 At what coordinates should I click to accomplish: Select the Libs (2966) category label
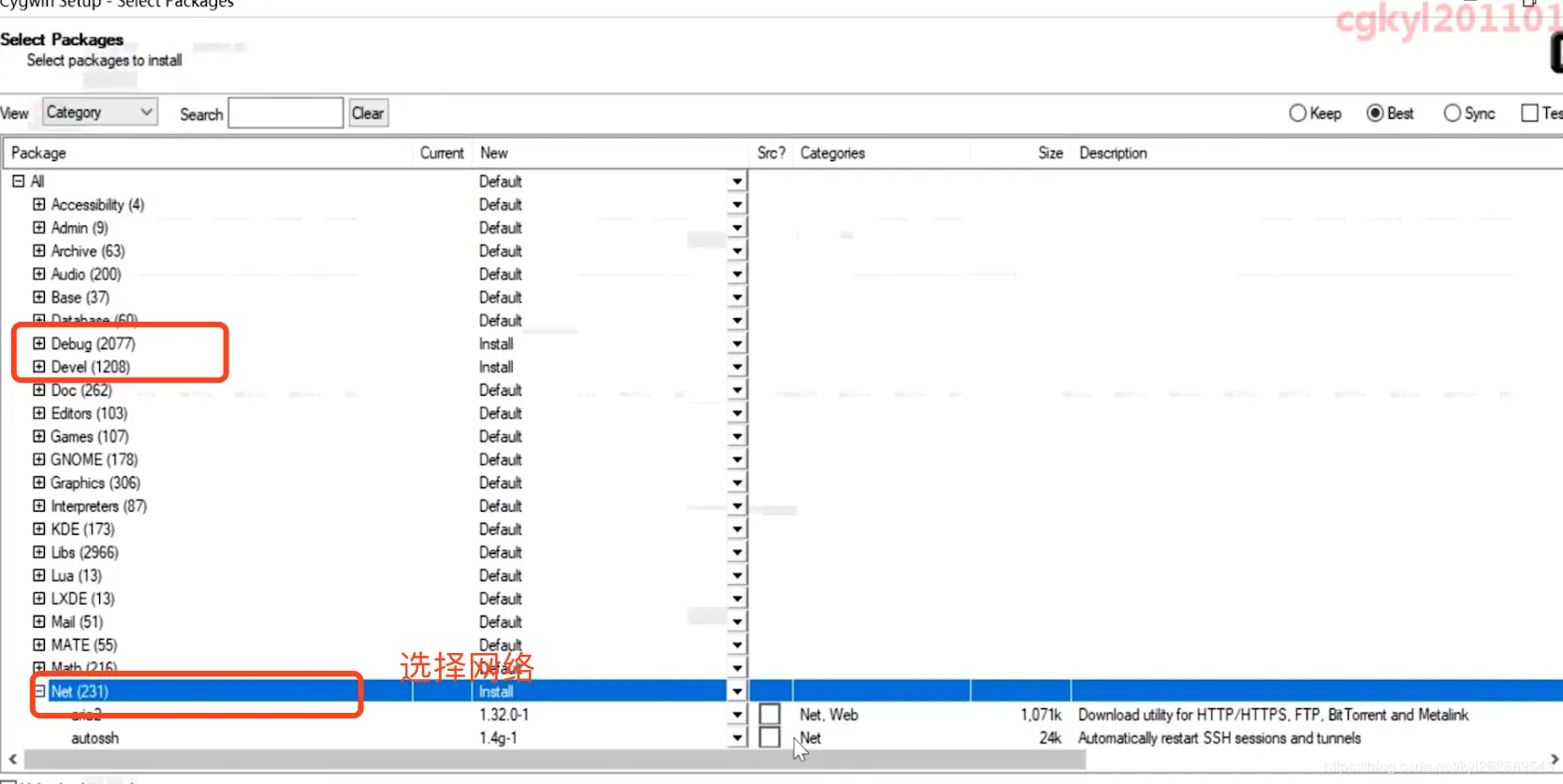pyautogui.click(x=84, y=552)
